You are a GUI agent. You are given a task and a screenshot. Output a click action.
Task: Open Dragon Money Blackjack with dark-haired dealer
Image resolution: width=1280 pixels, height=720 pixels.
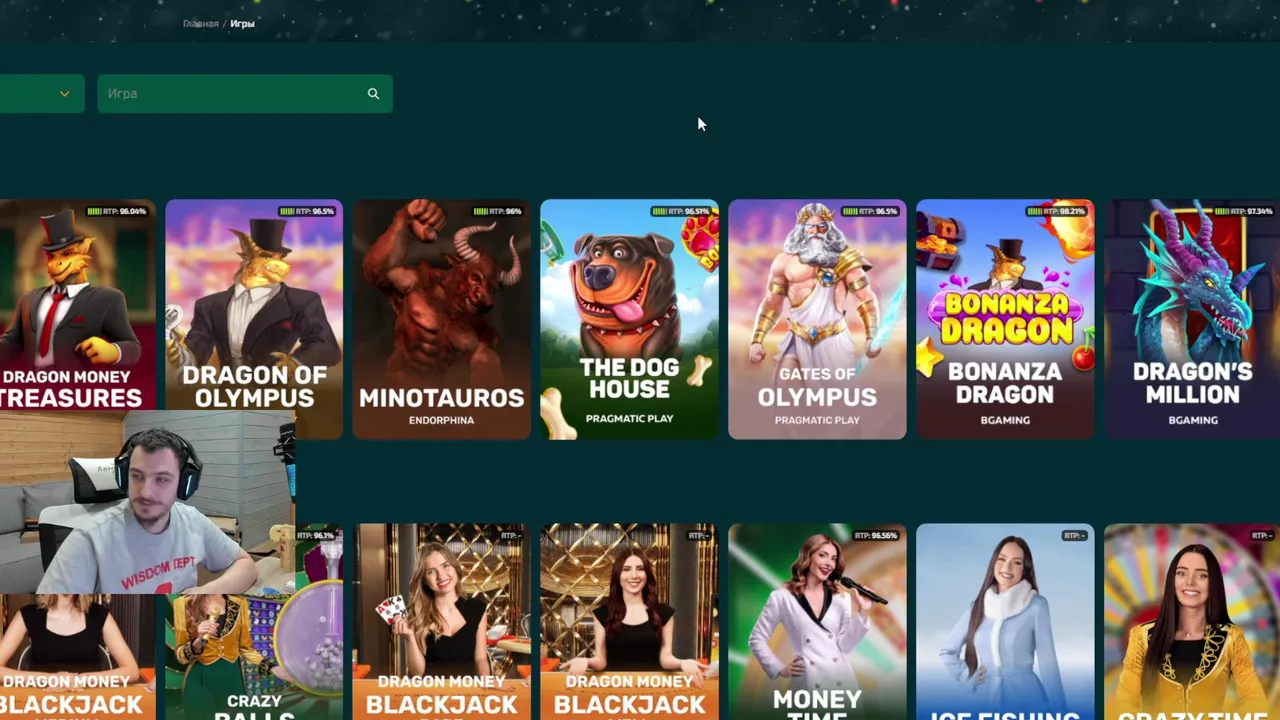point(629,622)
